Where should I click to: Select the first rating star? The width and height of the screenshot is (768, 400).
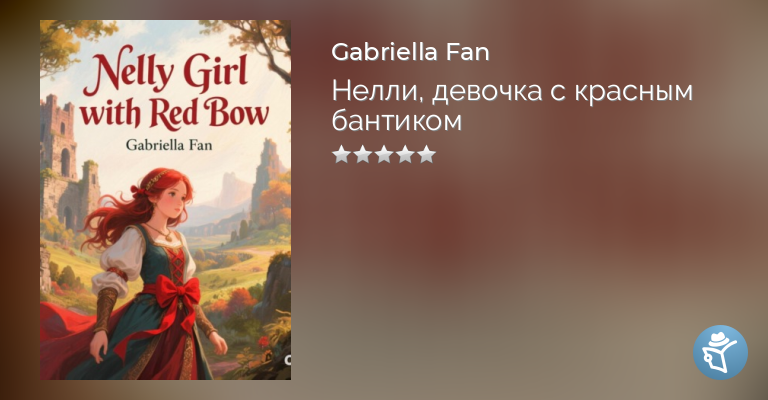pyautogui.click(x=341, y=154)
